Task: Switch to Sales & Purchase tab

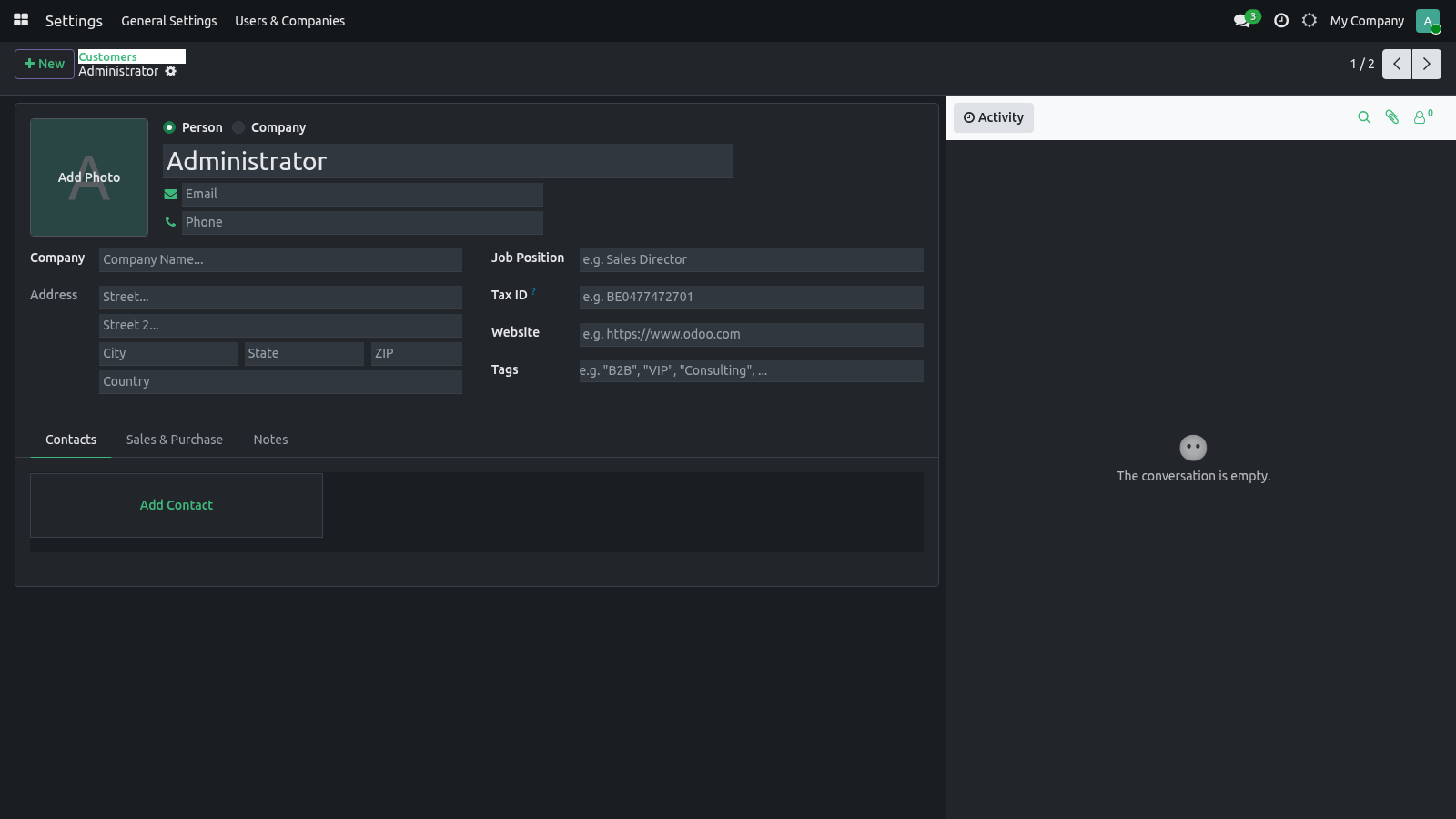Action: [175, 440]
